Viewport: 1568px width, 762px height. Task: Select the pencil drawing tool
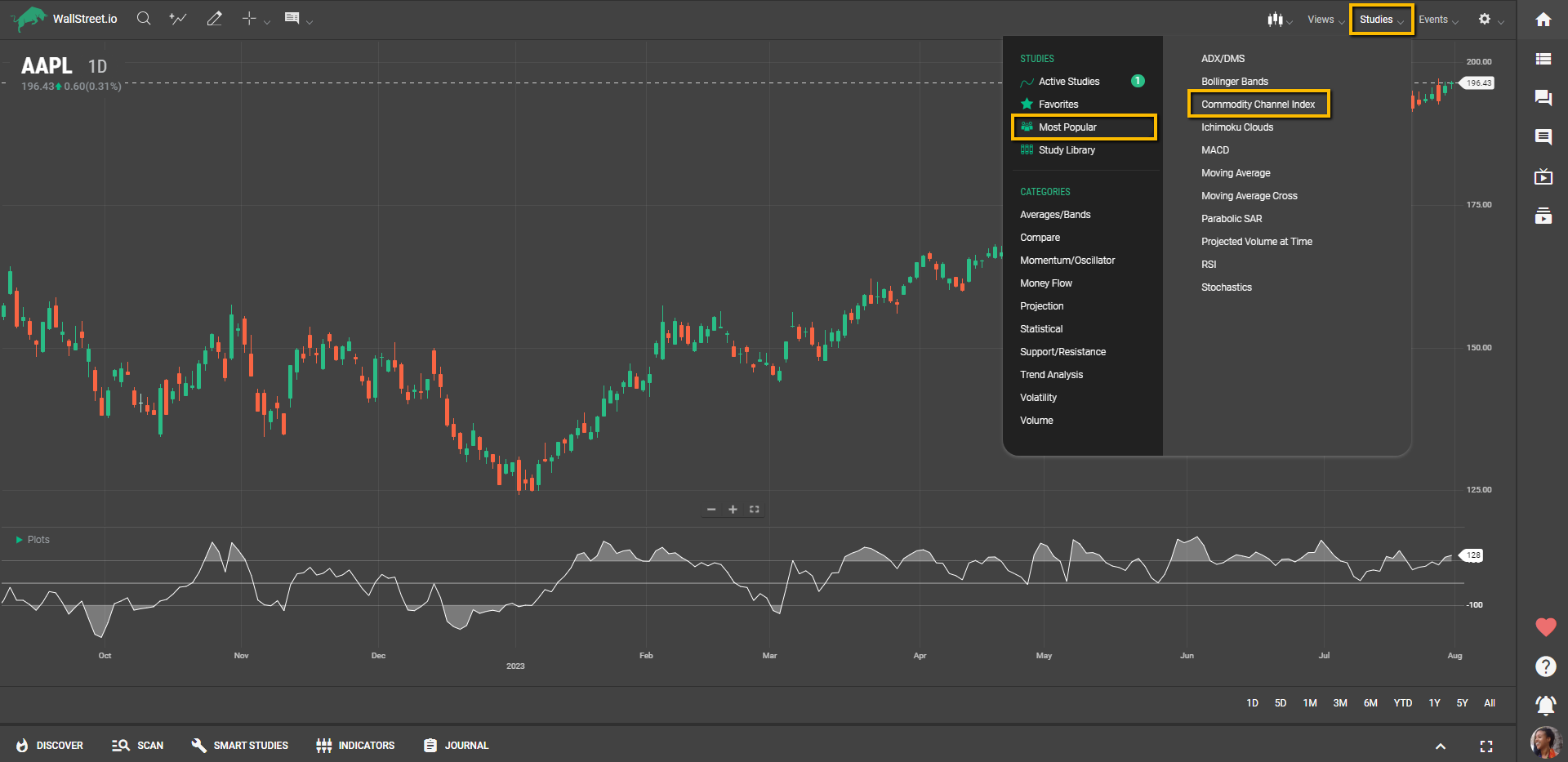[214, 19]
